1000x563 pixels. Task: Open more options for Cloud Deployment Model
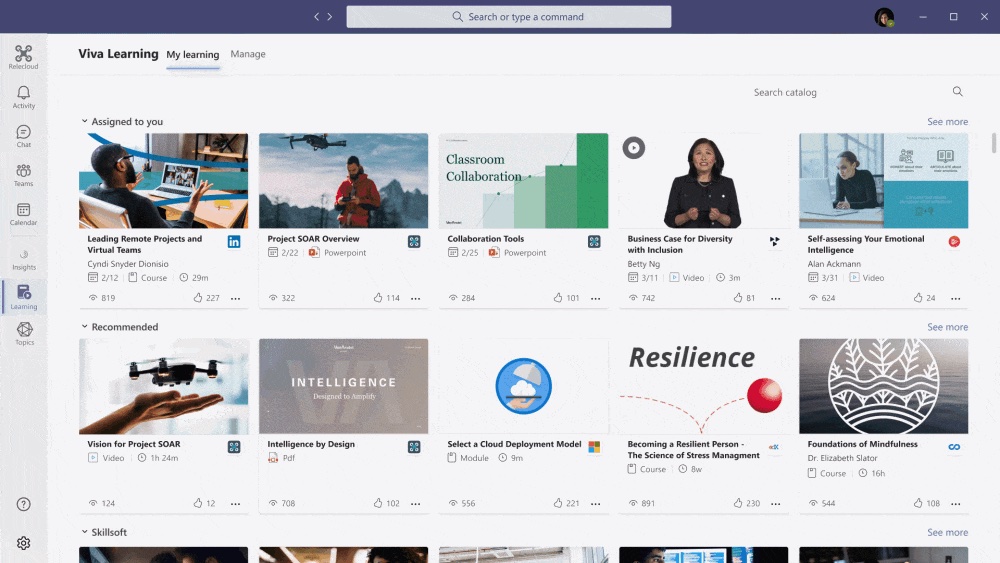coord(595,504)
